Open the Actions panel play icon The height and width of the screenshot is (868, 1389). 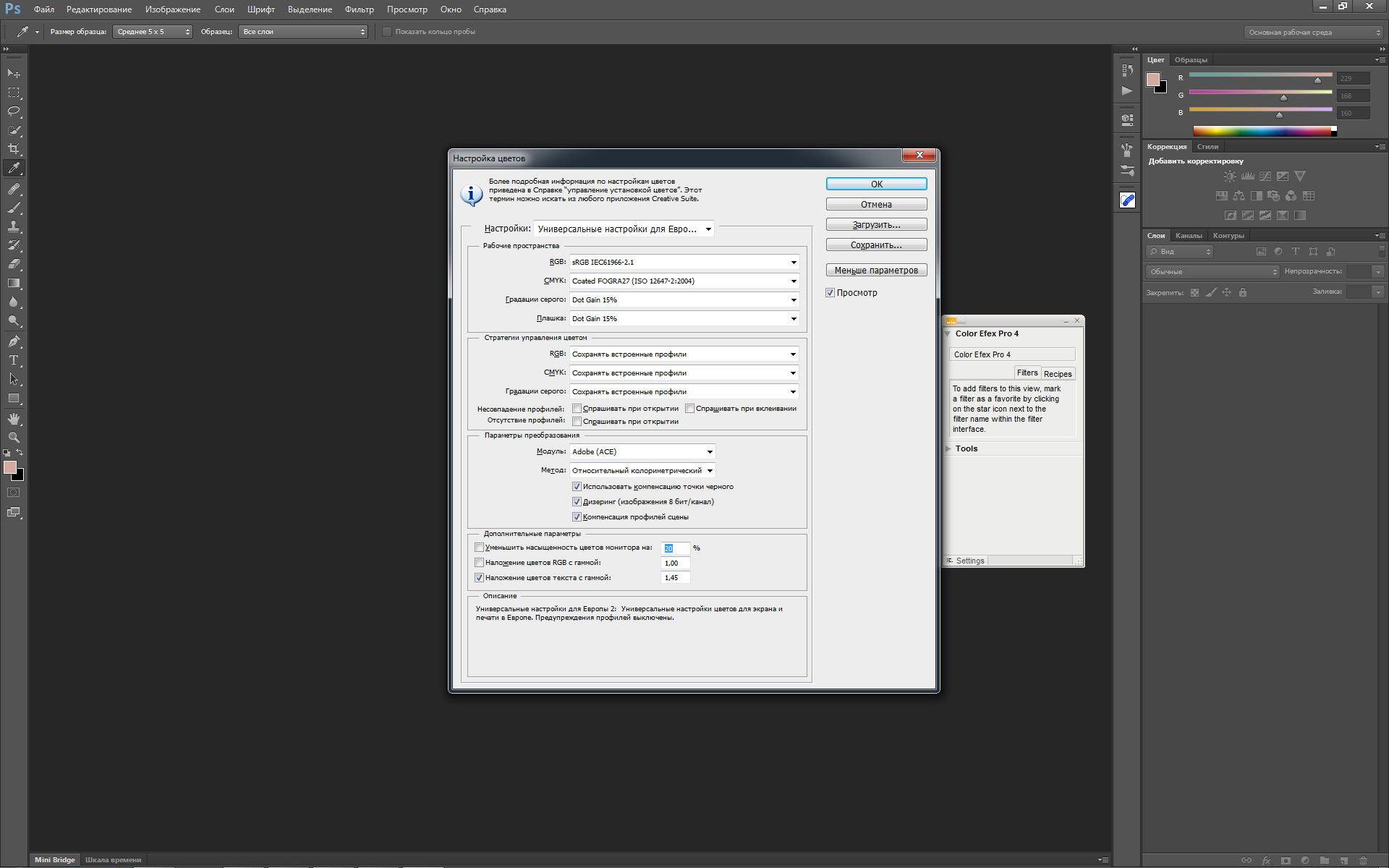[1127, 91]
